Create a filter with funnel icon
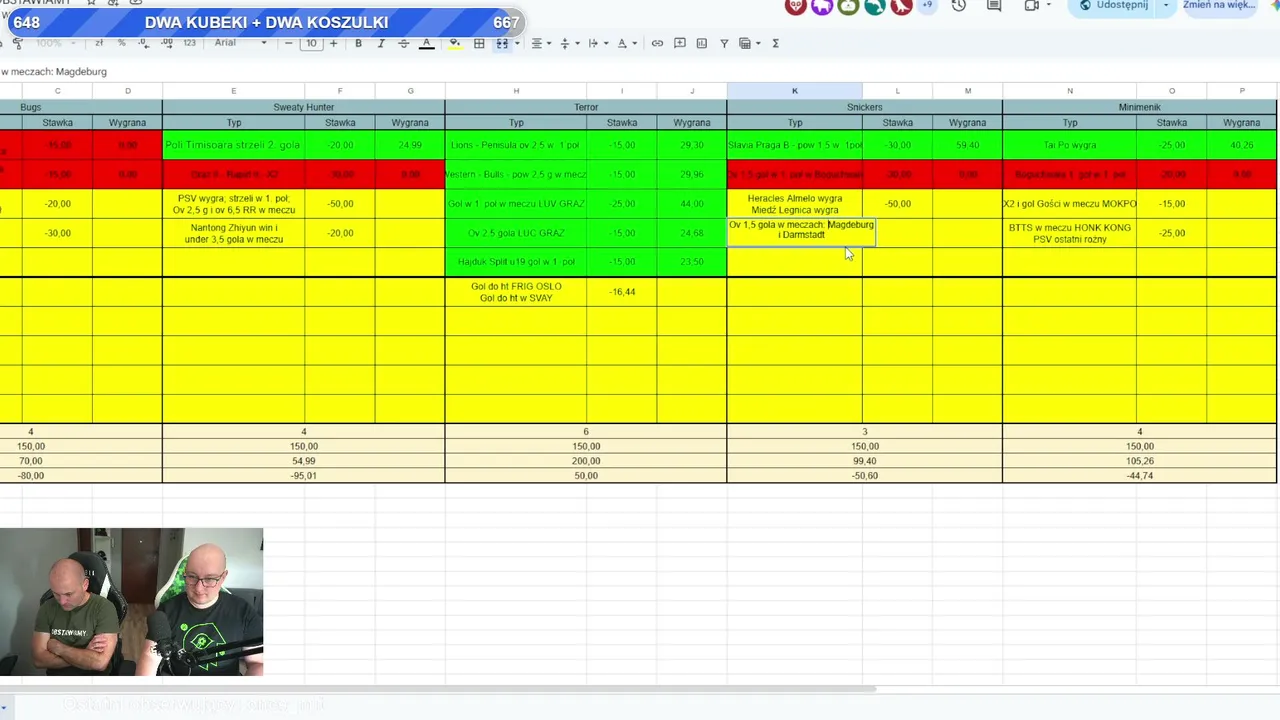Screen dimensions: 1280x720 [x=724, y=43]
